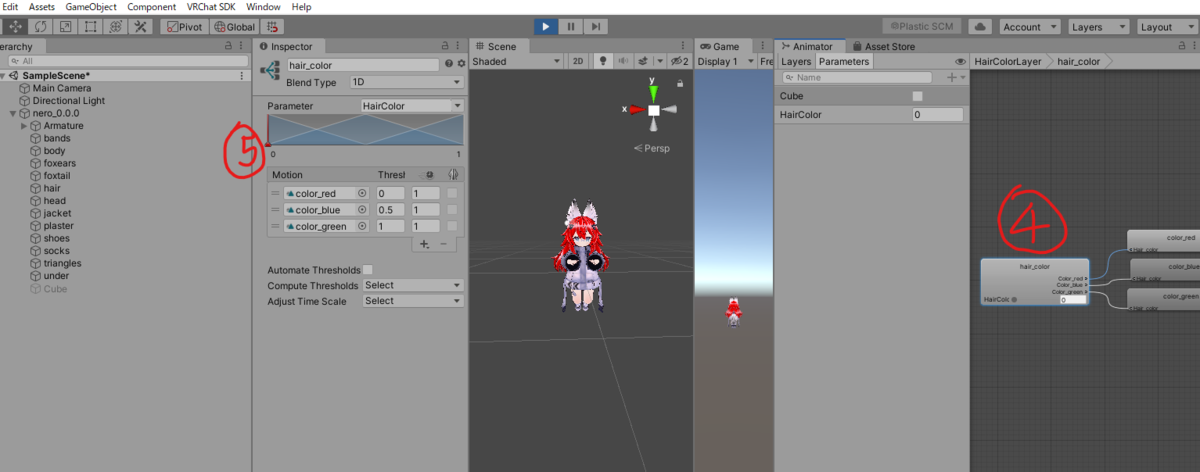Toggle Global handle rotation button
Image resolution: width=1200 pixels, height=472 pixels.
[x=233, y=27]
